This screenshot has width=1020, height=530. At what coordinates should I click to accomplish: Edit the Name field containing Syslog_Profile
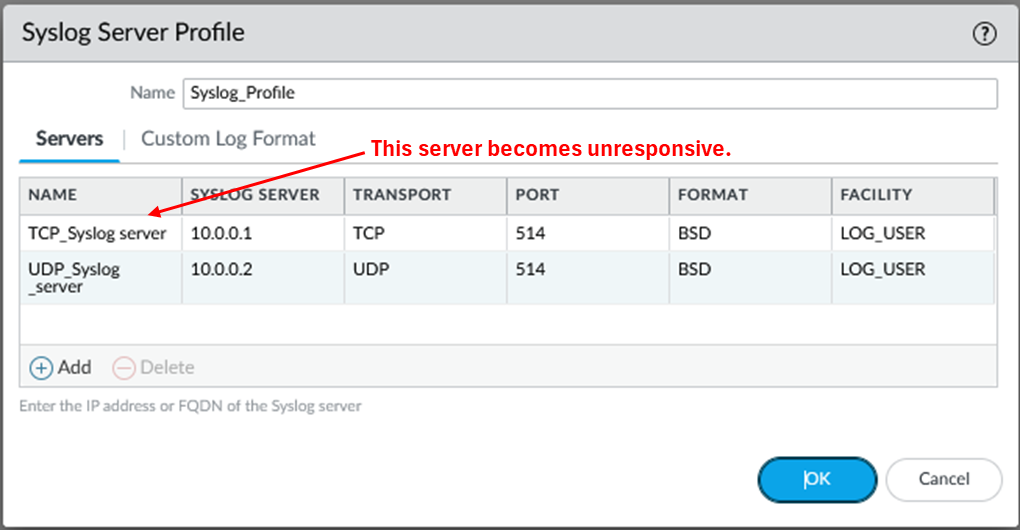(590, 93)
